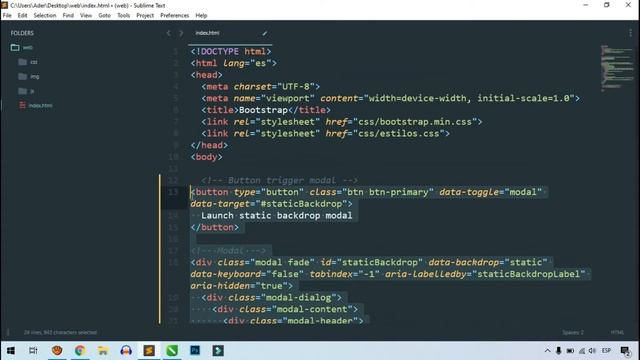Image resolution: width=640 pixels, height=360 pixels.
Task: Open the Selection menu
Action: [44, 16]
